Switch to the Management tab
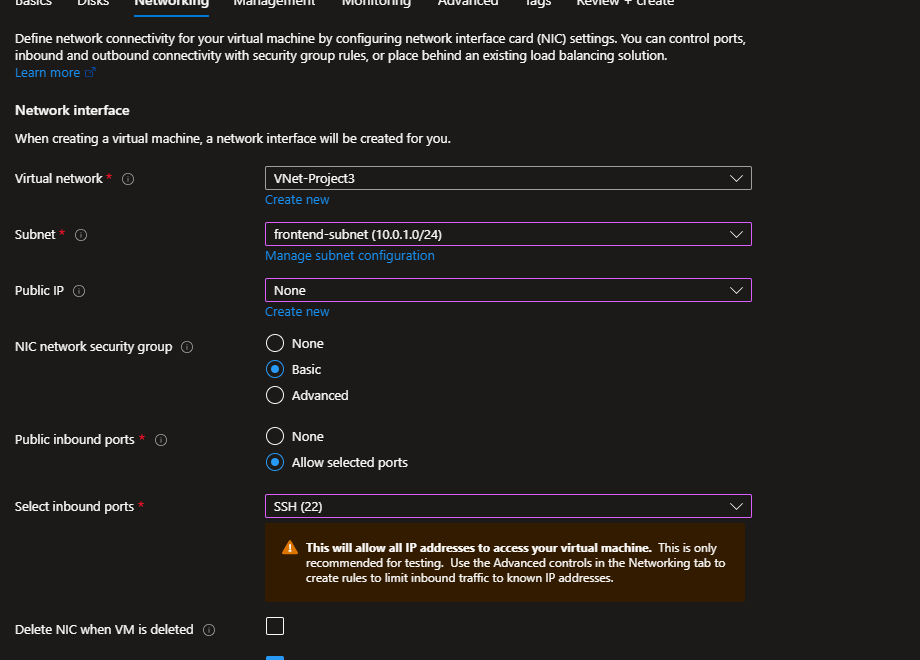This screenshot has height=660, width=920. [x=274, y=3]
